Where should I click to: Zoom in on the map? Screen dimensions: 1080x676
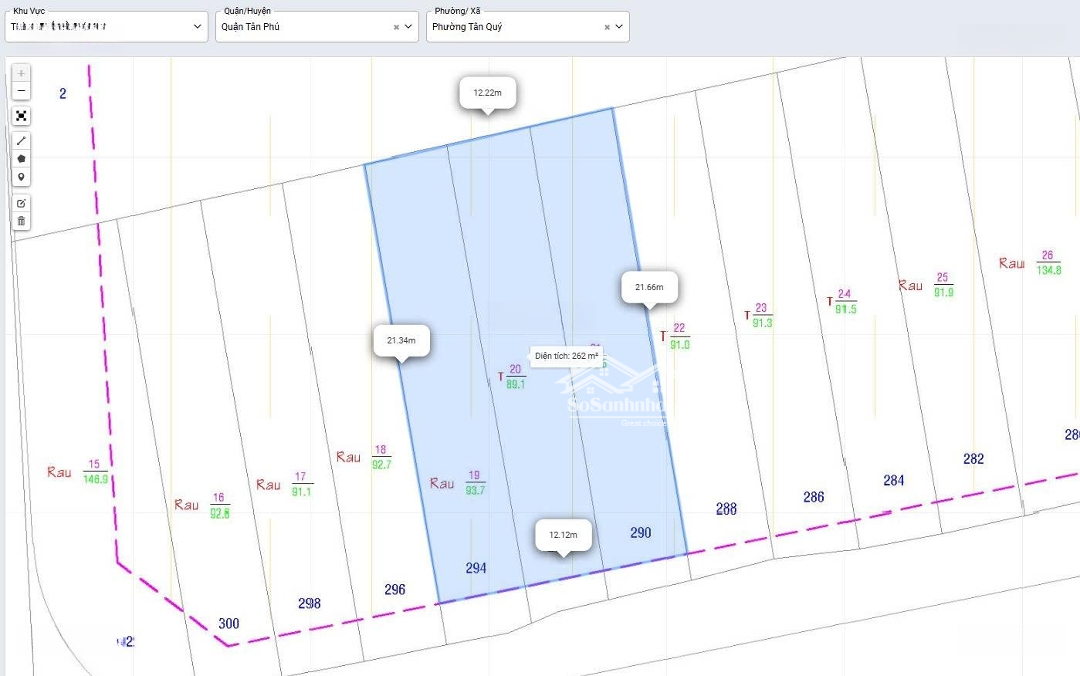click(x=21, y=73)
